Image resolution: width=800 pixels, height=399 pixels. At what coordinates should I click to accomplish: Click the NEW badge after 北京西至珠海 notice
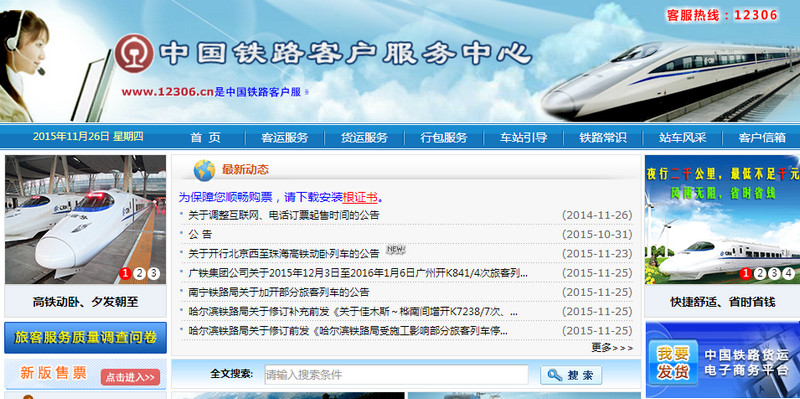pyautogui.click(x=395, y=250)
